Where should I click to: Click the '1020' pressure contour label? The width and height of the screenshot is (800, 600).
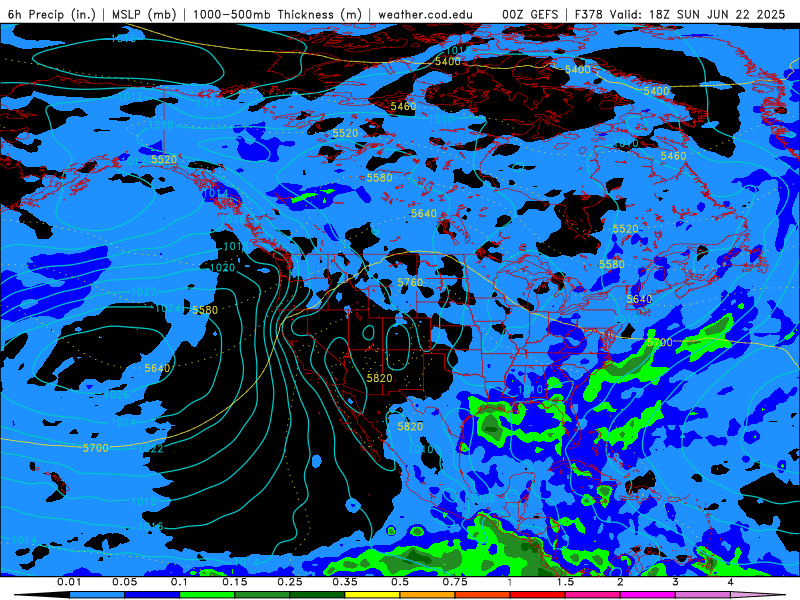222,268
